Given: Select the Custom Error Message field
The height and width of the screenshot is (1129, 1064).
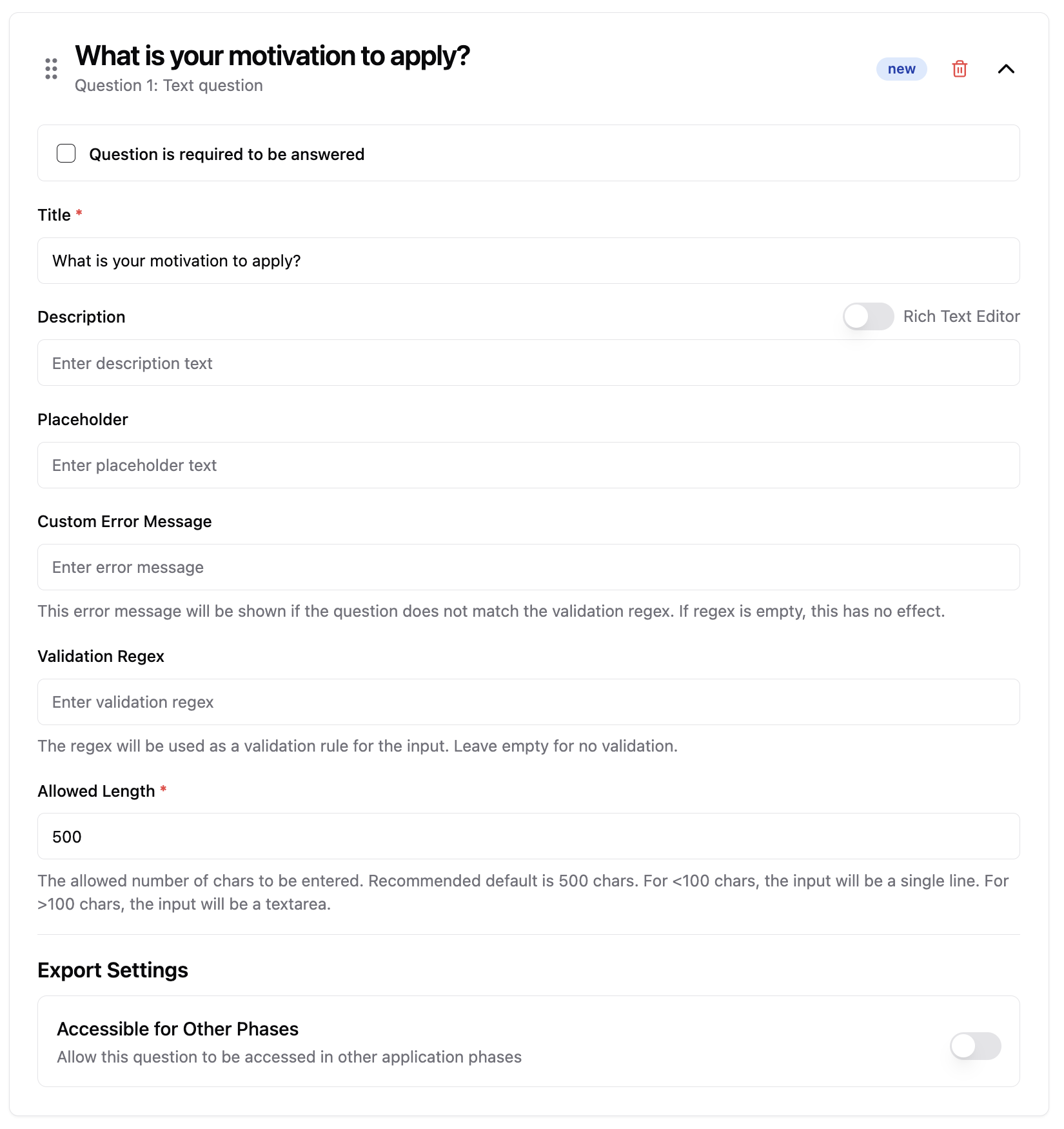Looking at the screenshot, I should point(528,567).
